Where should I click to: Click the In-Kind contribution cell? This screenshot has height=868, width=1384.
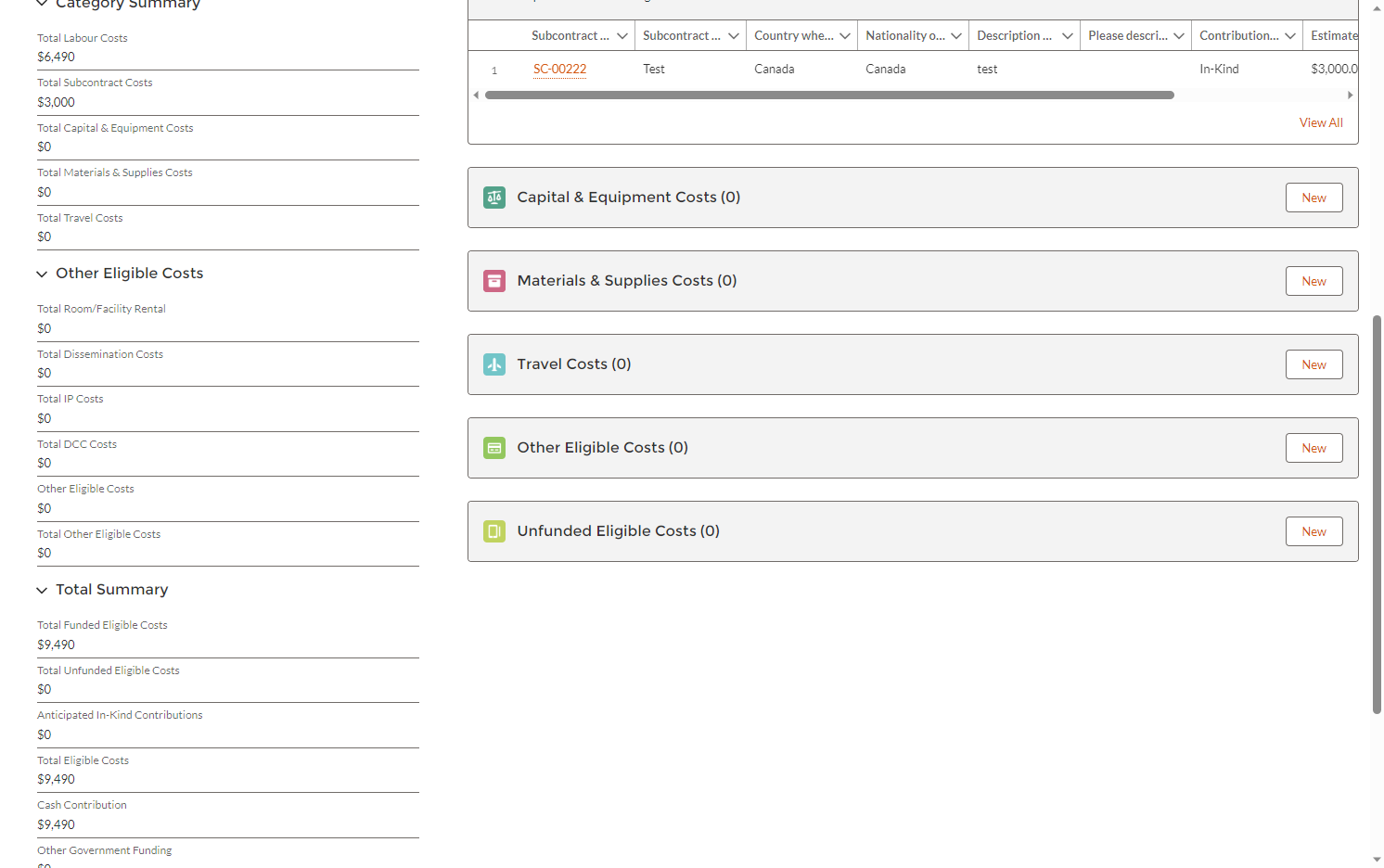coord(1219,69)
